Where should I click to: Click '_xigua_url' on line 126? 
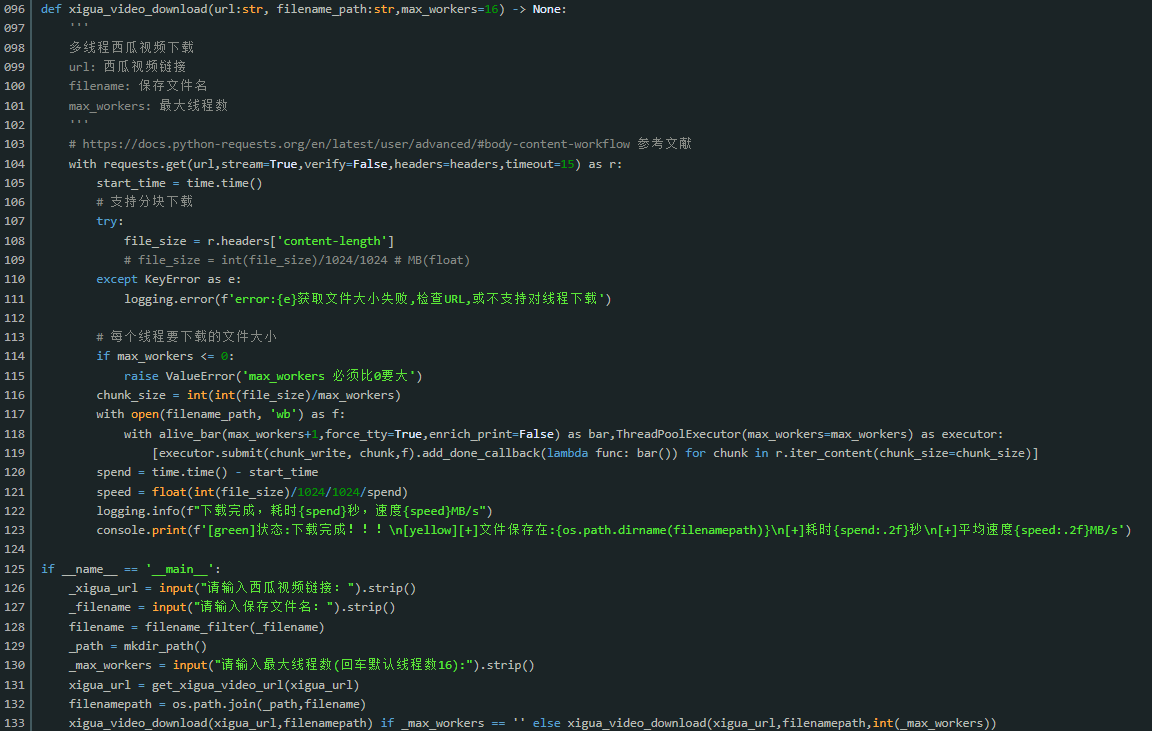(104, 588)
